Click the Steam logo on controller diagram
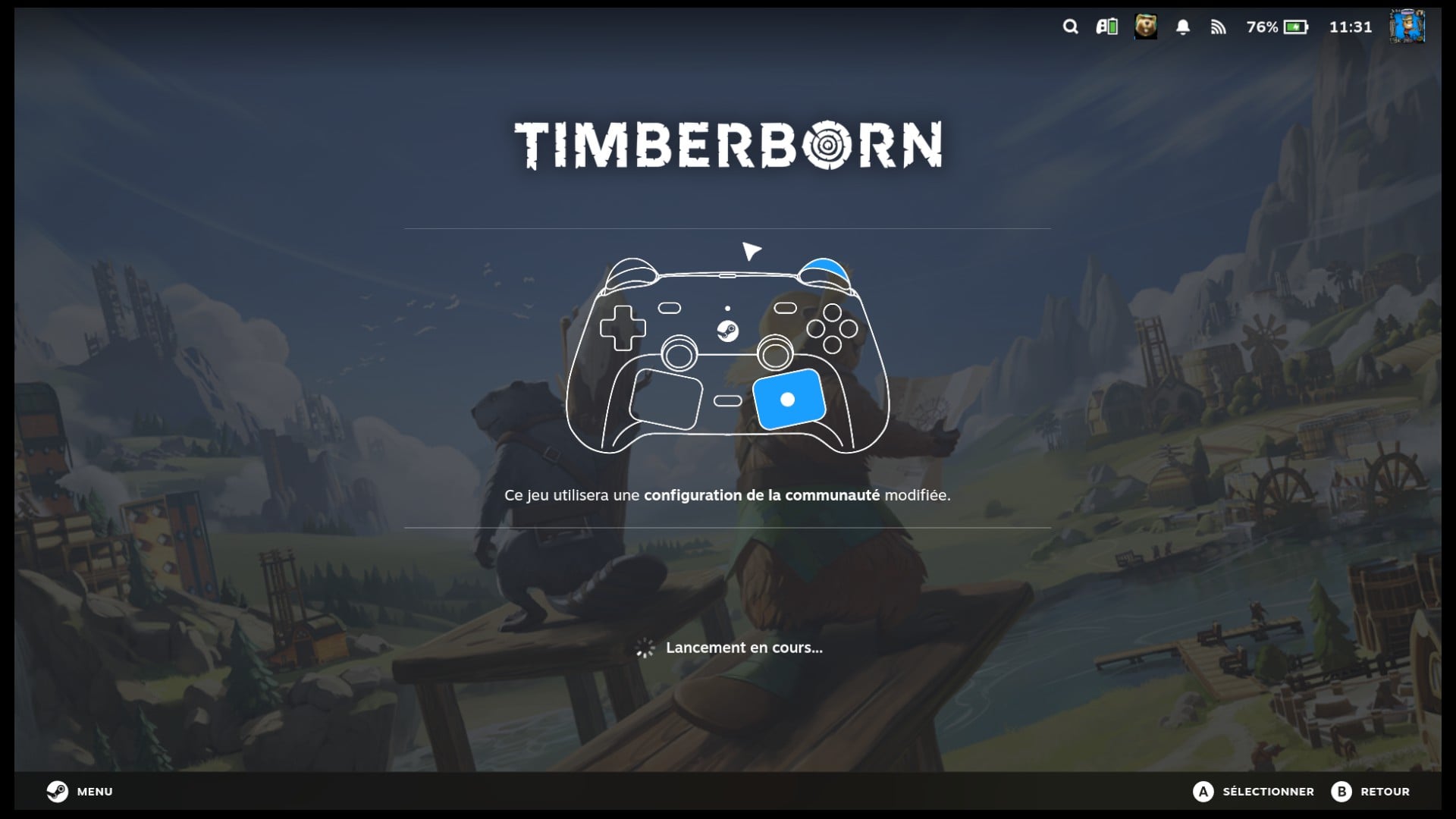This screenshot has width=1456, height=819. (727, 331)
